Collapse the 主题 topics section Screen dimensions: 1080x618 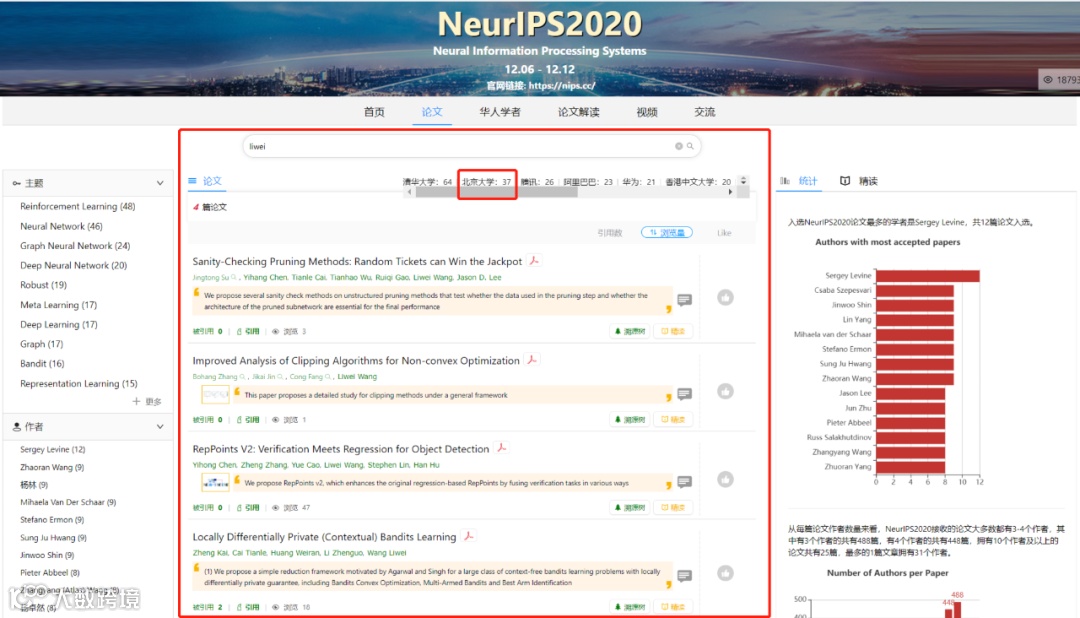tap(160, 183)
